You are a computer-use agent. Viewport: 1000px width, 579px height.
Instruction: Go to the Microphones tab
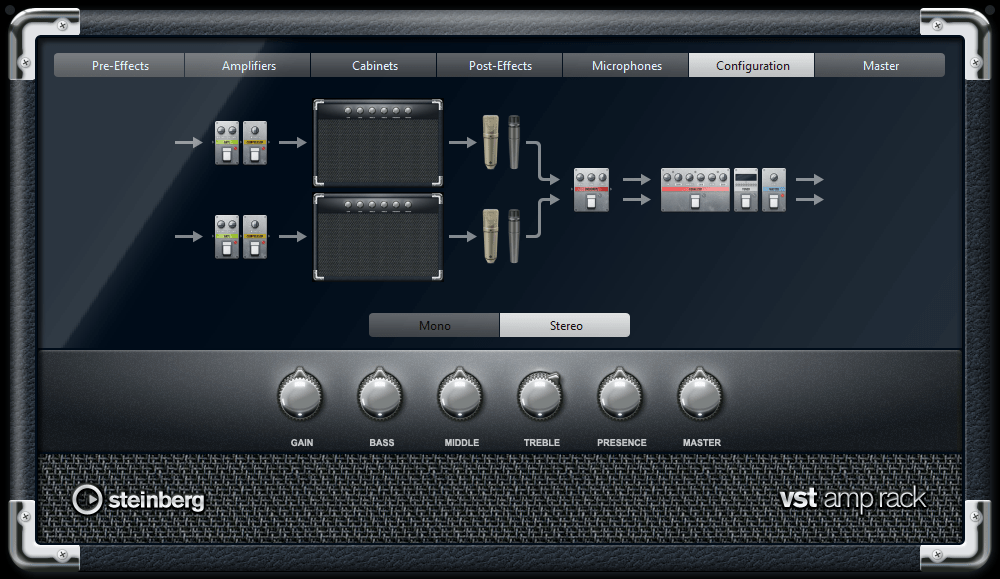[x=625, y=64]
